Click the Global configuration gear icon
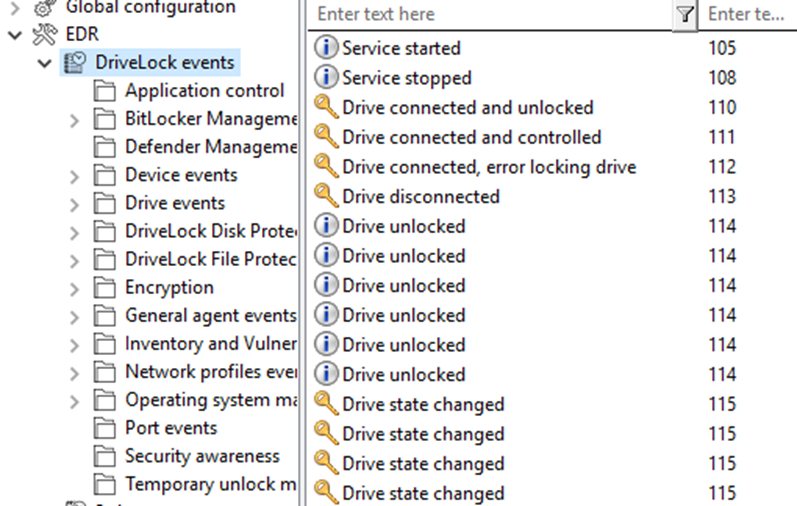This screenshot has width=797, height=506. [44, 7]
